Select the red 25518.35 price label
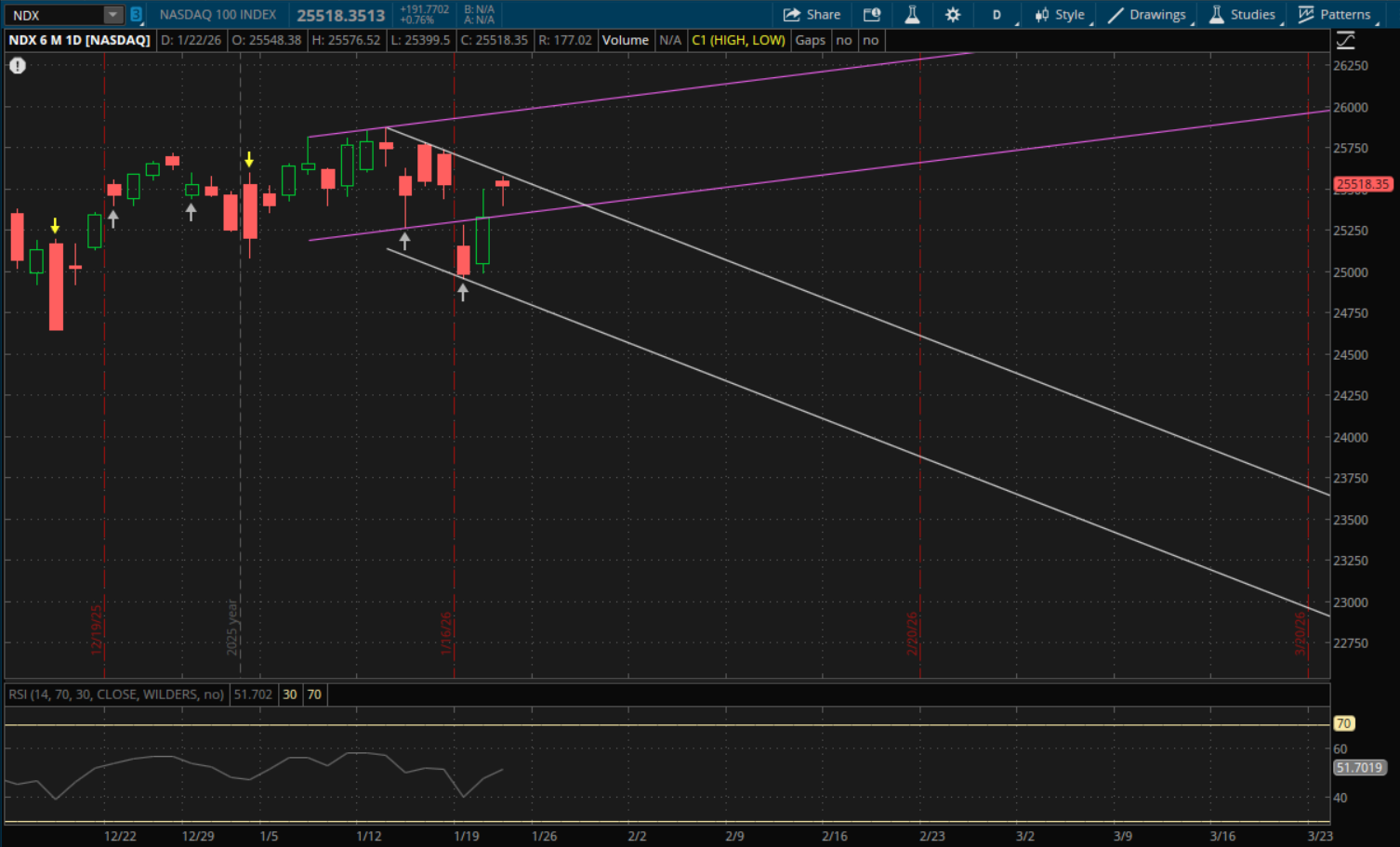Image resolution: width=1400 pixels, height=847 pixels. click(1362, 184)
